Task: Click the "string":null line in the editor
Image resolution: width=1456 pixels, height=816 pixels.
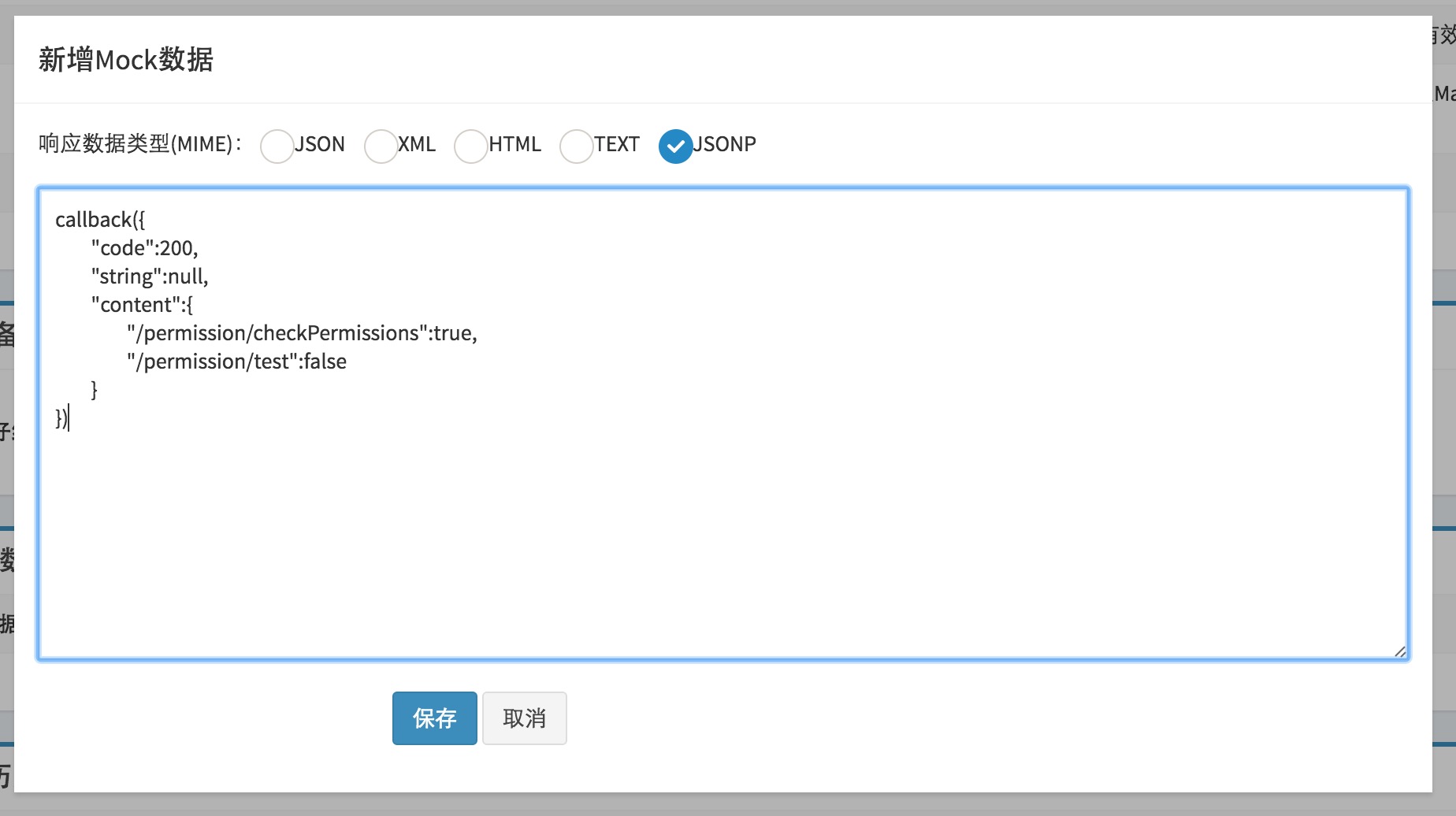Action: coord(150,276)
